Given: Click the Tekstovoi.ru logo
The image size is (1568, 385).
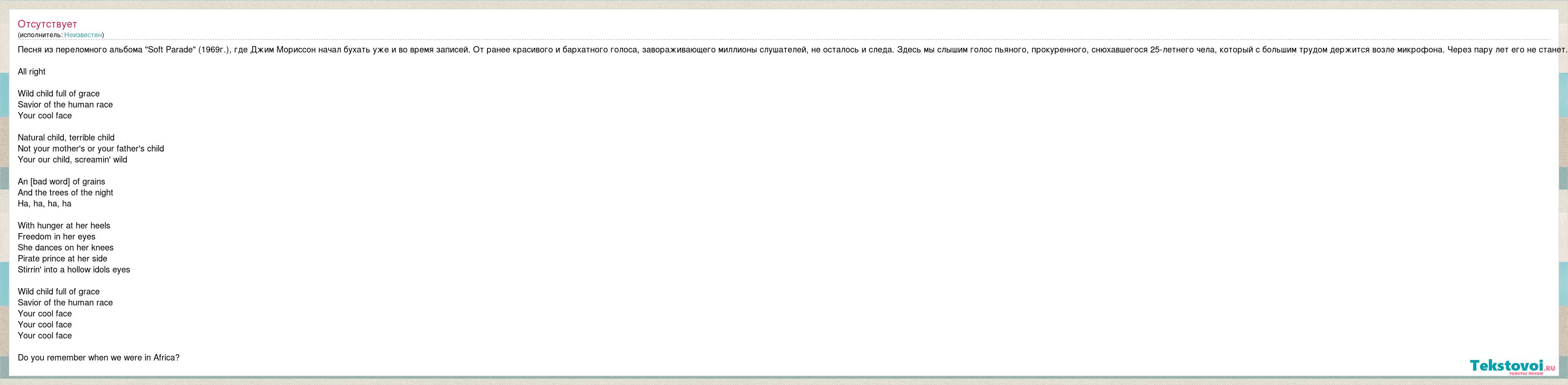Looking at the screenshot, I should [1513, 366].
